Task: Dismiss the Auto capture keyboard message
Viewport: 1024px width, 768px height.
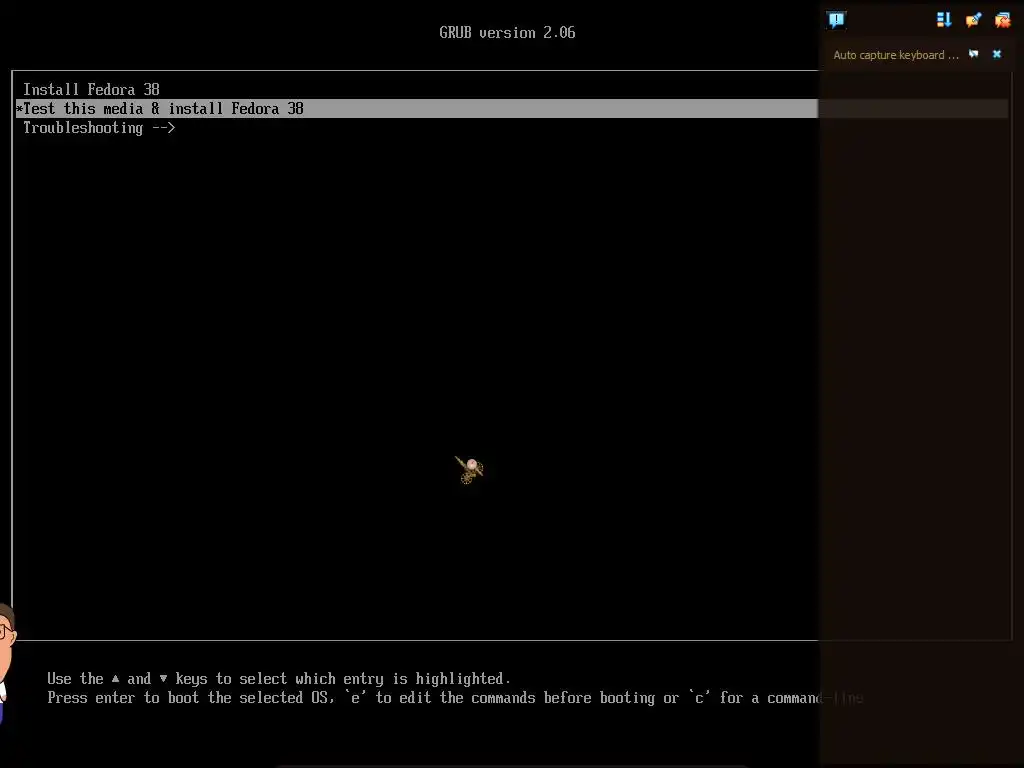Action: tap(997, 54)
